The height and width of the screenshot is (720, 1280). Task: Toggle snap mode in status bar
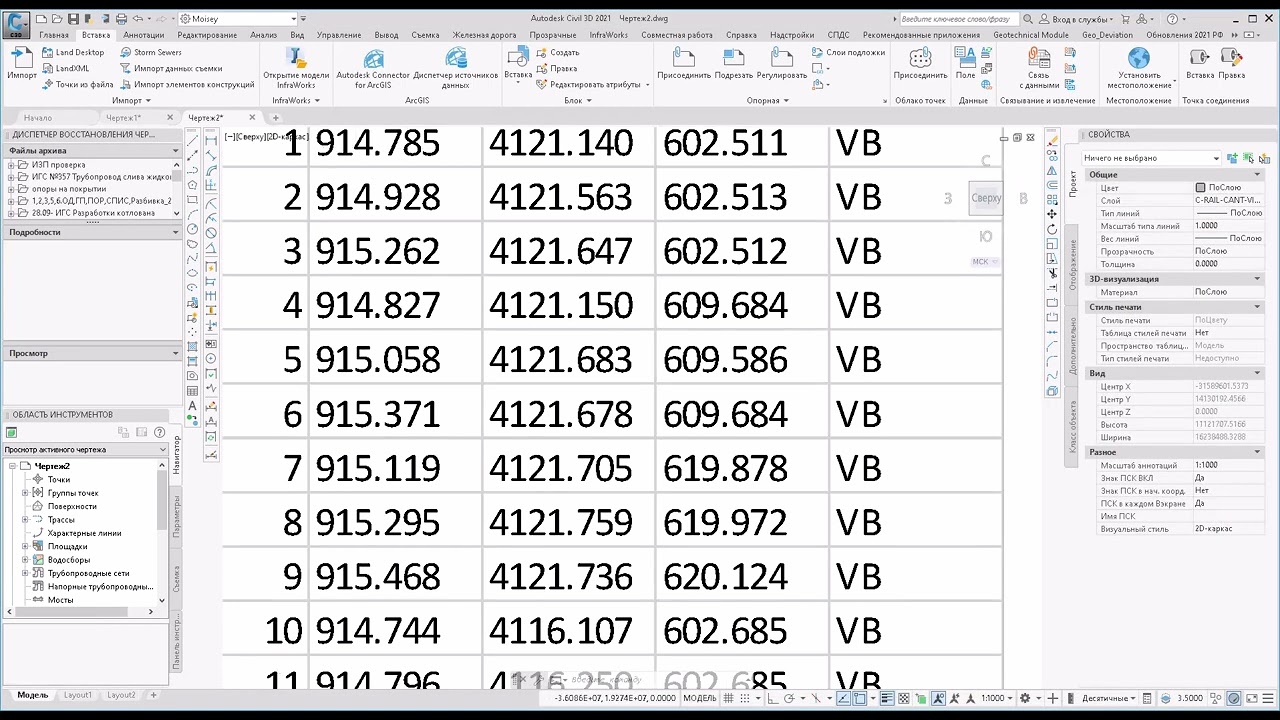click(x=745, y=698)
